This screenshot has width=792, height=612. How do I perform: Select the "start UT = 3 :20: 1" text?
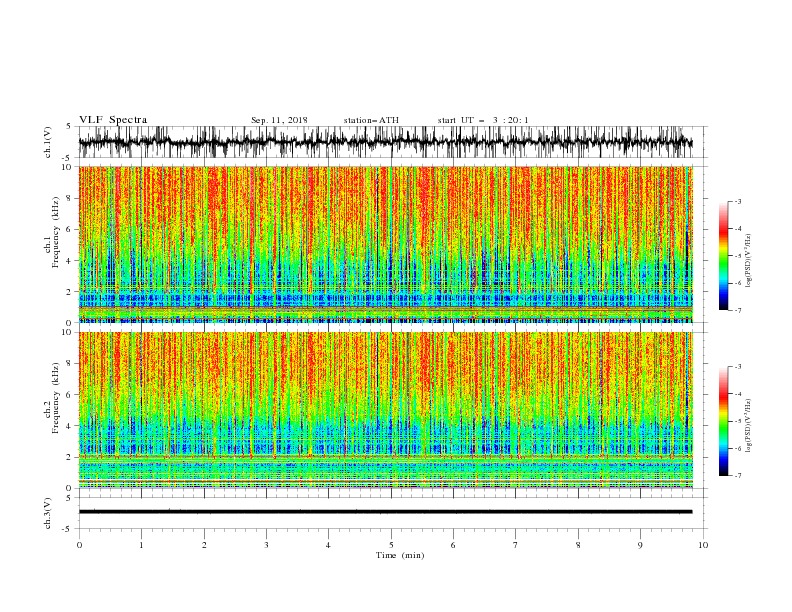(483, 120)
